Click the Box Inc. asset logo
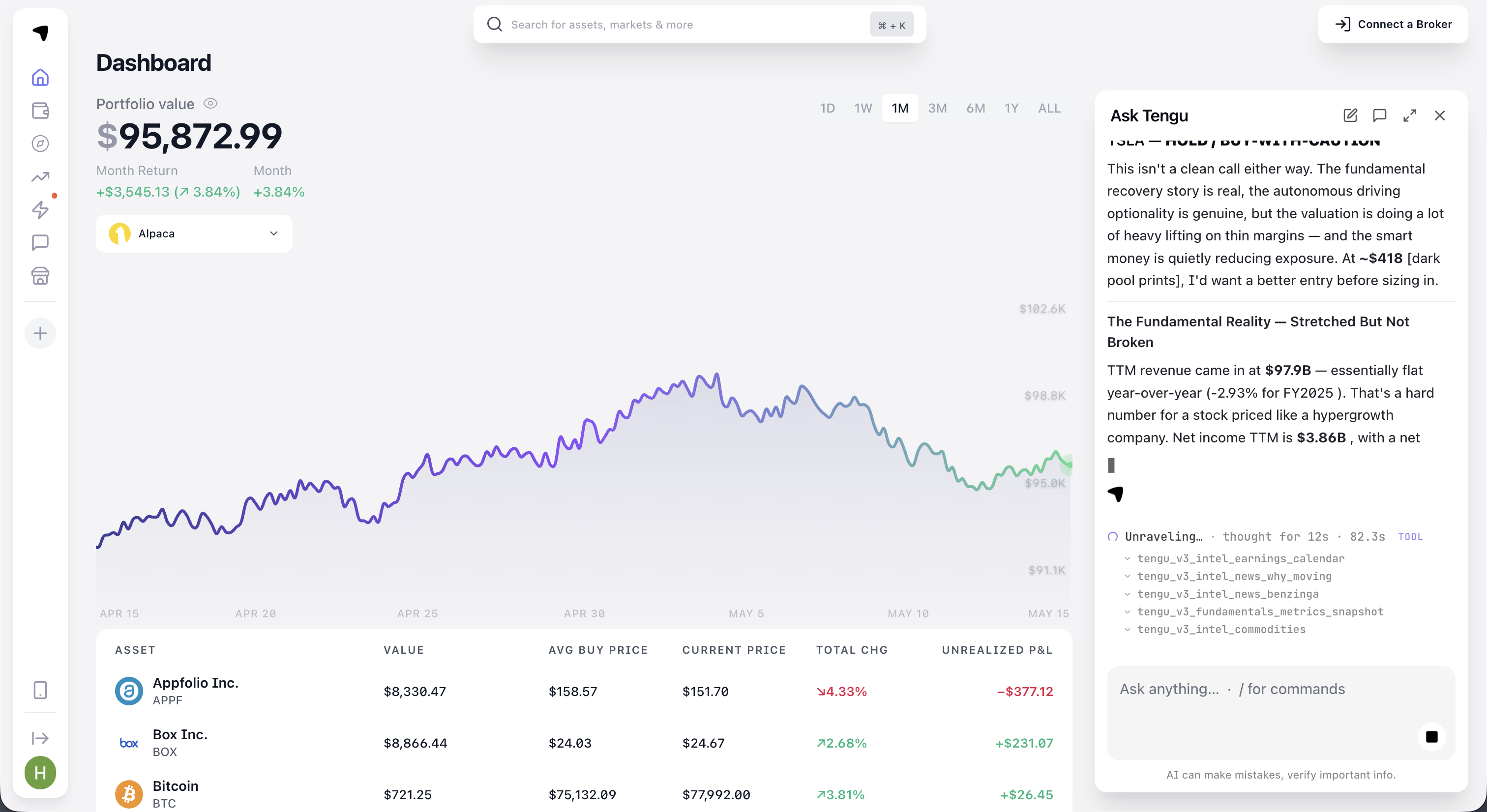Viewport: 1487px width, 812px height. [x=129, y=743]
